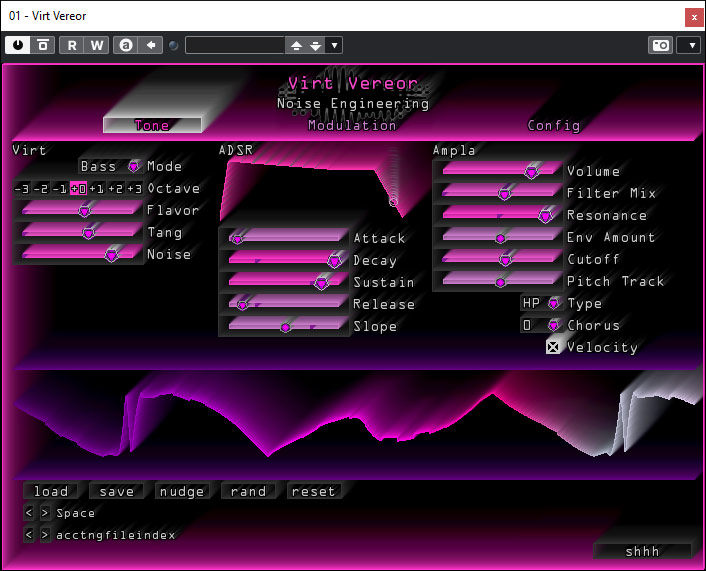Image resolution: width=706 pixels, height=571 pixels.
Task: Switch to the Modulation tab
Action: 352,125
